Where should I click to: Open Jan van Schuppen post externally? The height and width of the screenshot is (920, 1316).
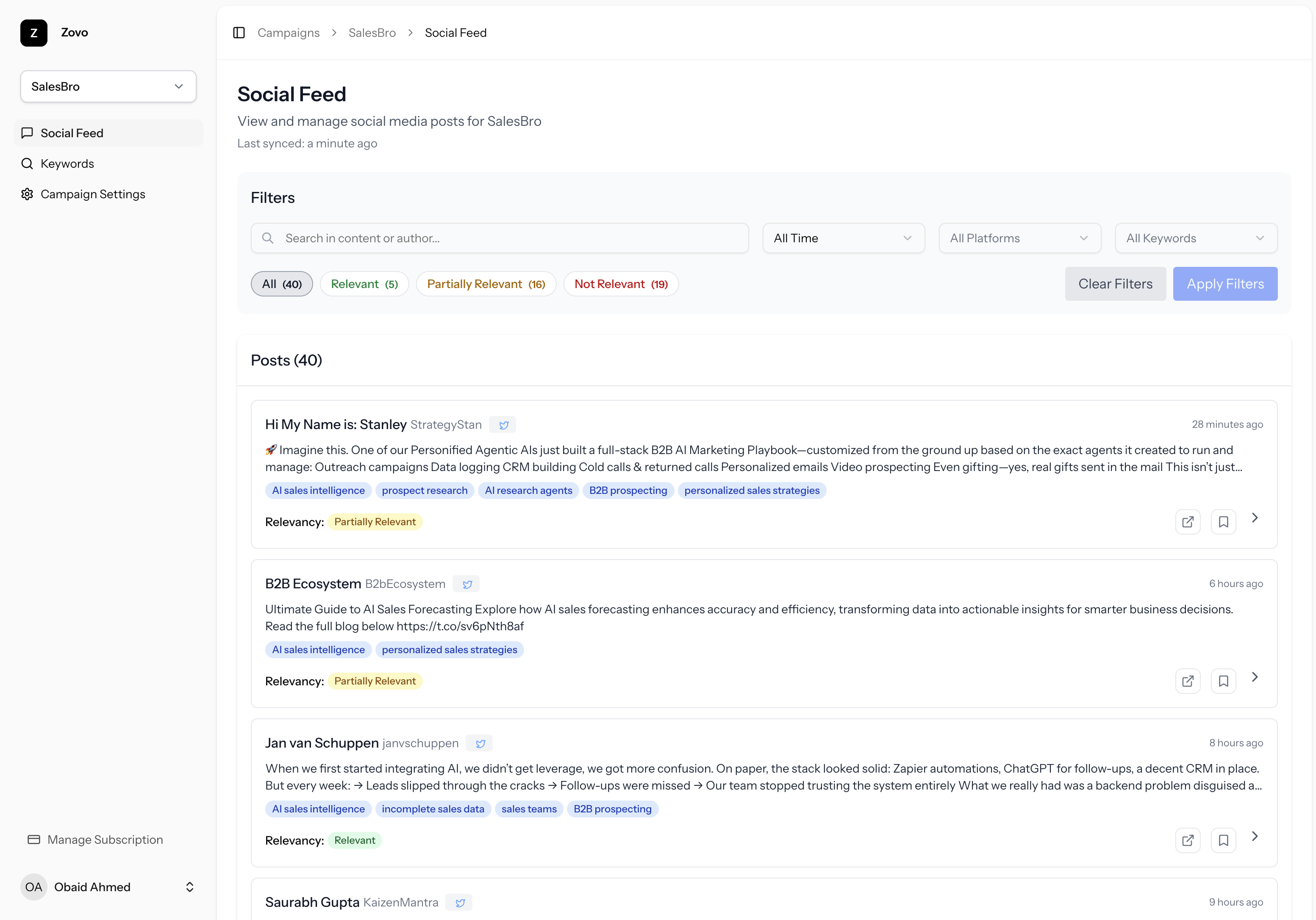tap(1188, 840)
